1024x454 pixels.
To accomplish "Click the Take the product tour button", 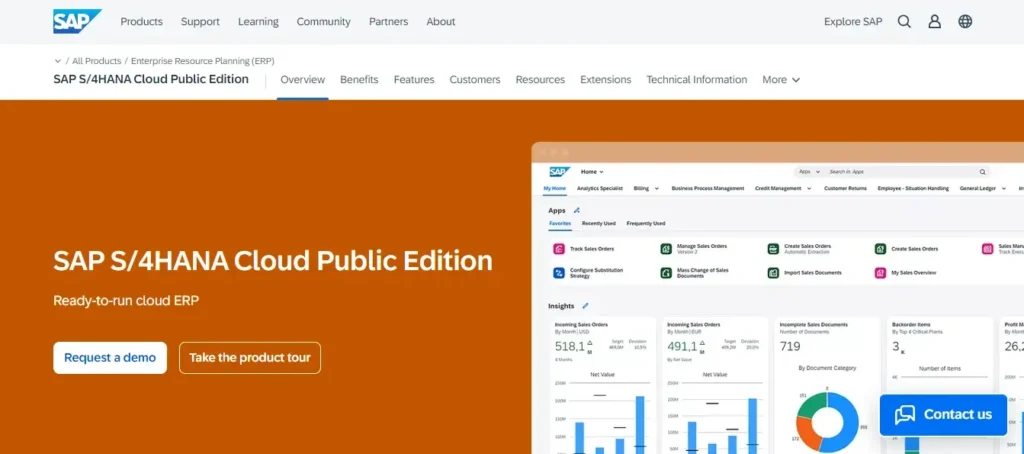I will pyautogui.click(x=249, y=358).
